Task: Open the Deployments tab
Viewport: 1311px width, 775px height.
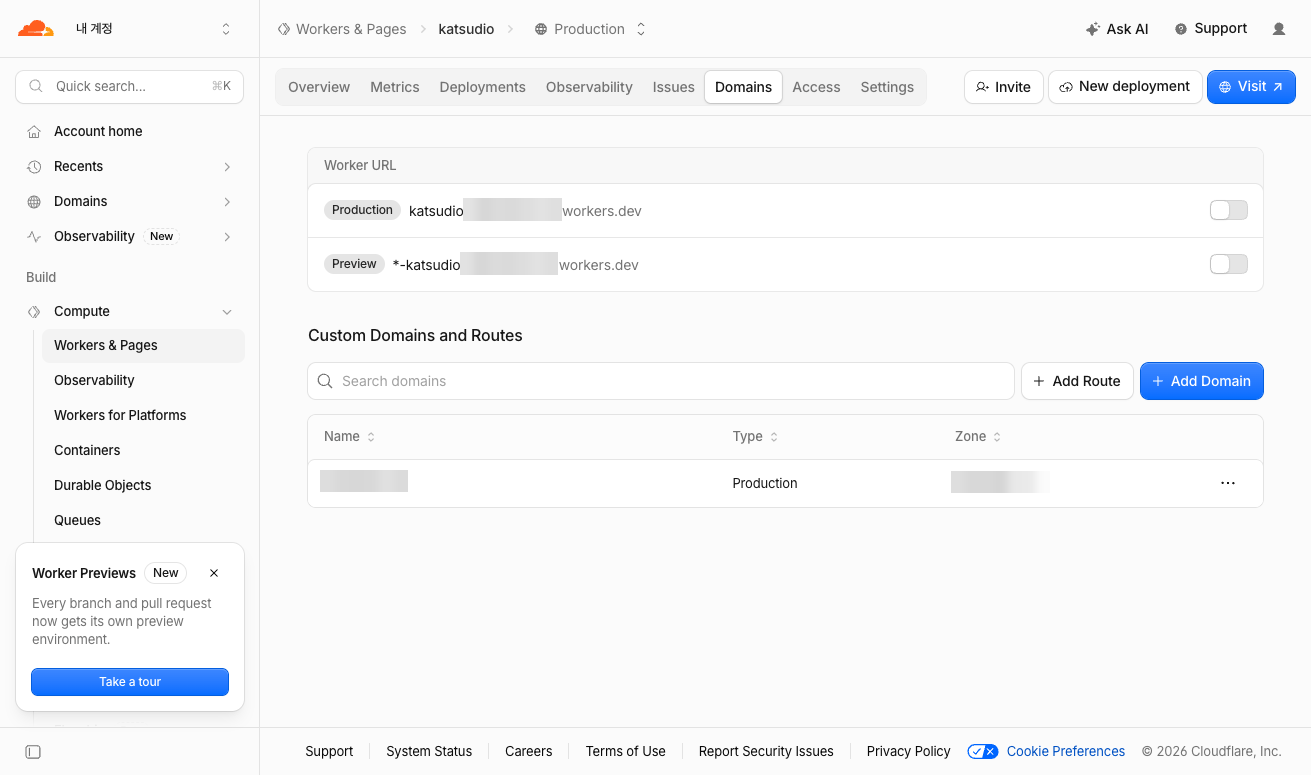Action: (482, 87)
